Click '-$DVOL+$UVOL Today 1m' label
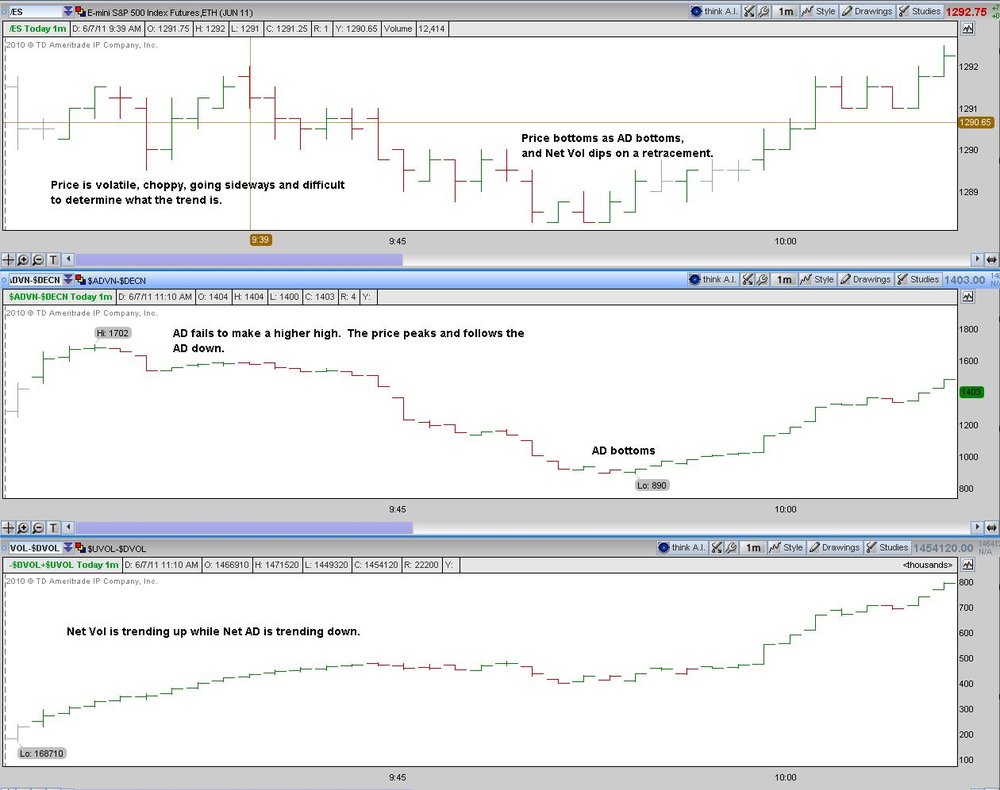Viewport: 1000px width, 790px height. pos(64,565)
